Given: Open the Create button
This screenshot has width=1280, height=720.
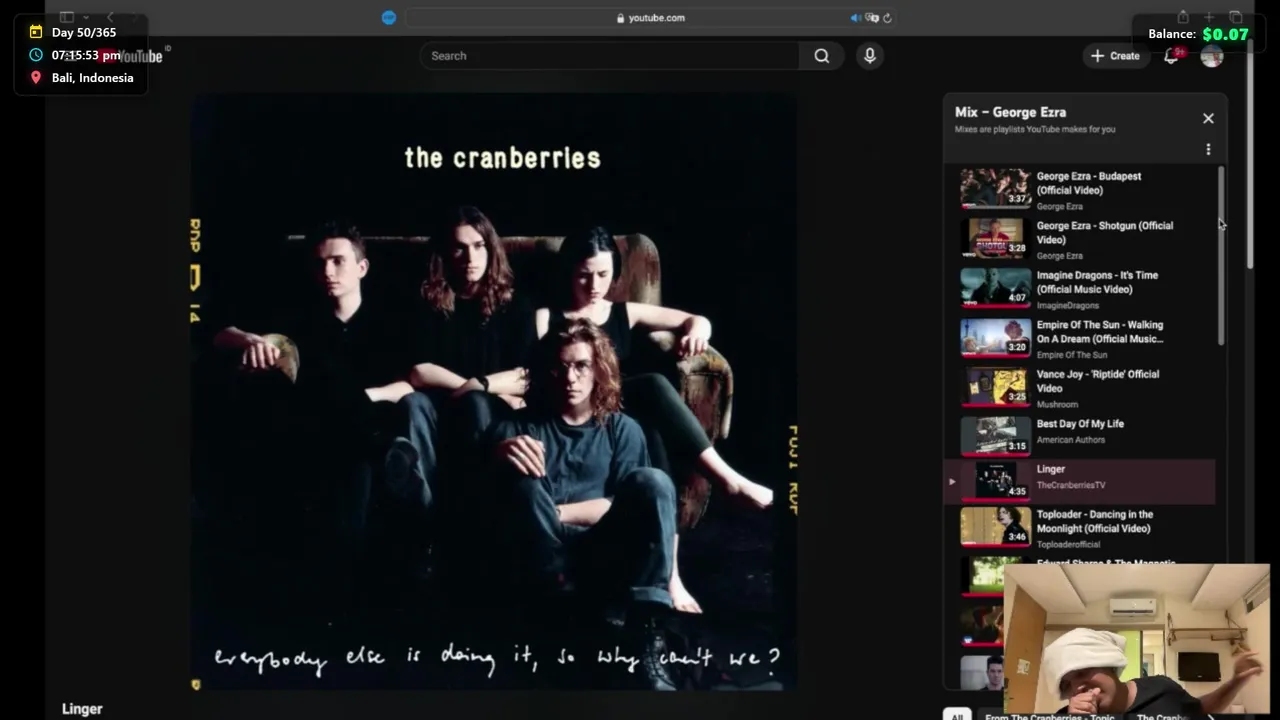Looking at the screenshot, I should point(1115,56).
